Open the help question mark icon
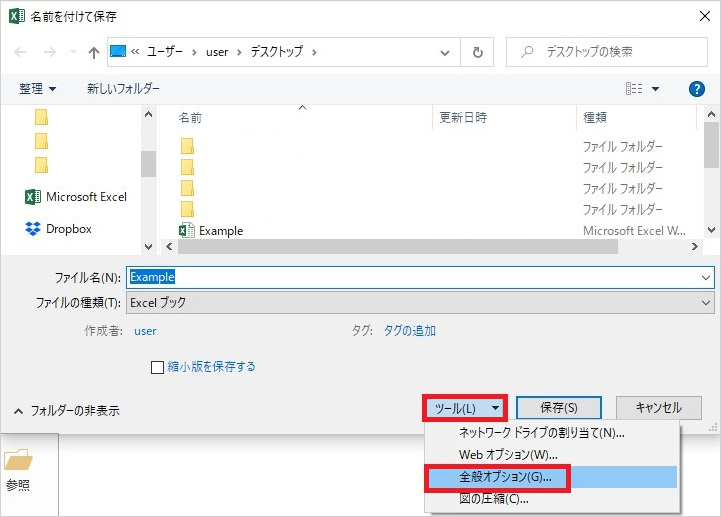The width and height of the screenshot is (721, 517). tap(697, 89)
